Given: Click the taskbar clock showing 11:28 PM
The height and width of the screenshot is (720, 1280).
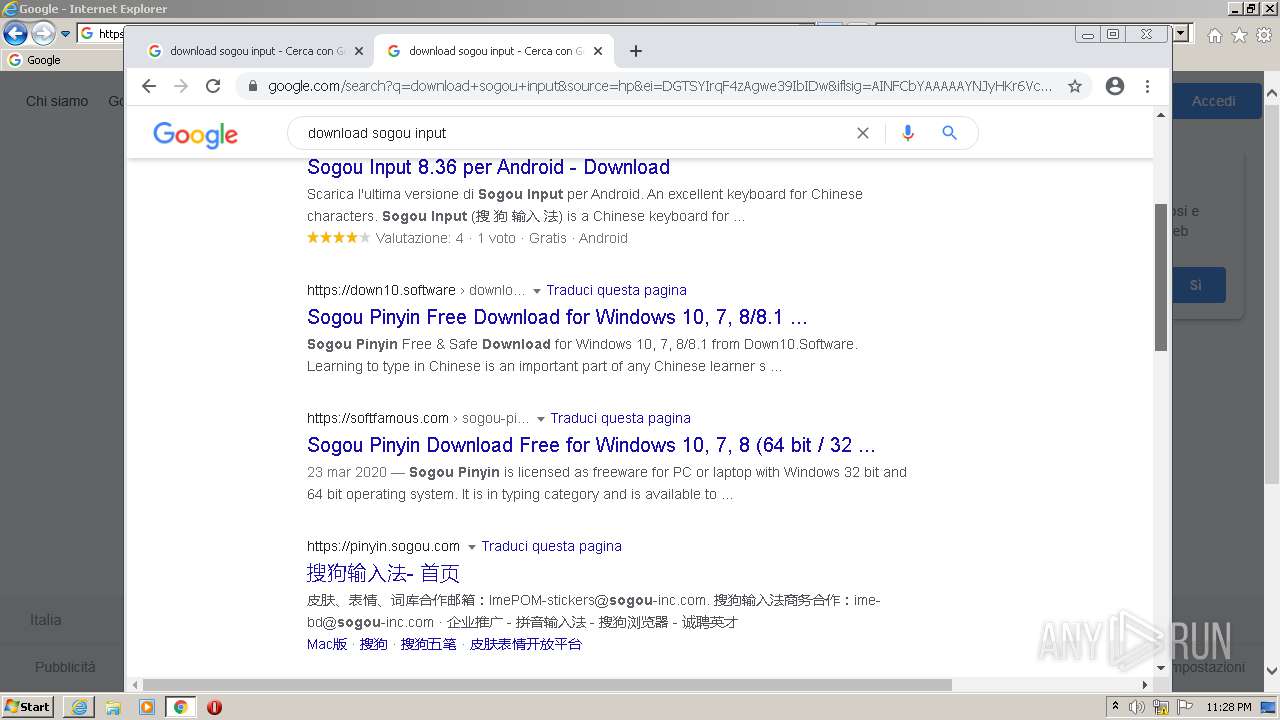Looking at the screenshot, I should pyautogui.click(x=1229, y=707).
